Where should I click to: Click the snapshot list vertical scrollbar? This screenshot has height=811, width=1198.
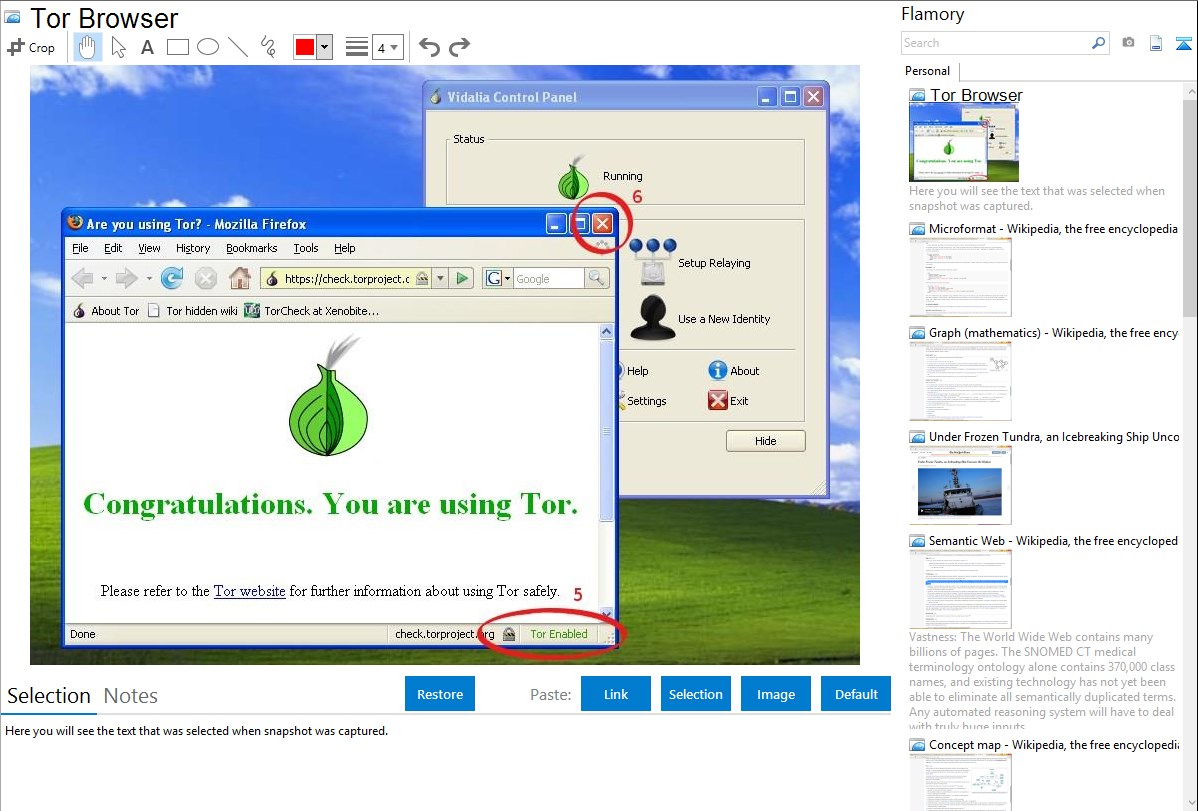pos(1190,206)
